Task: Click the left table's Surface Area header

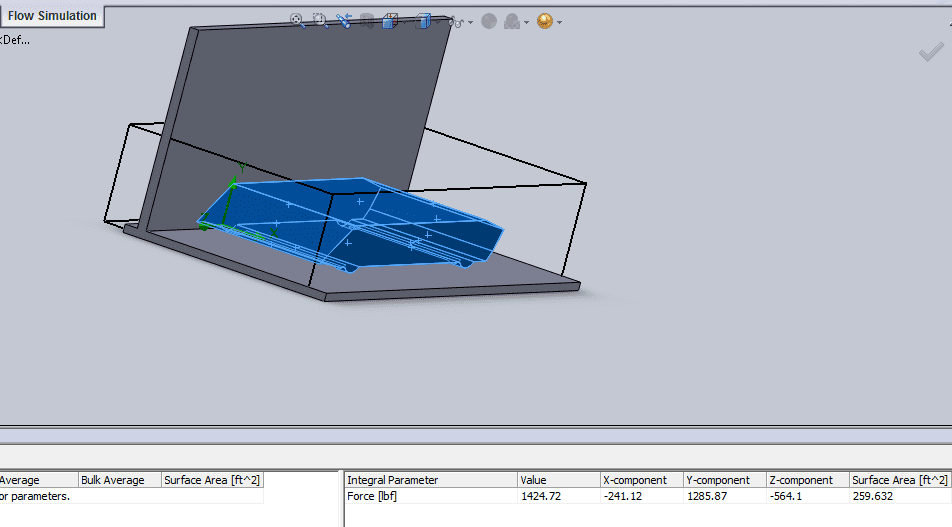Action: click(212, 480)
